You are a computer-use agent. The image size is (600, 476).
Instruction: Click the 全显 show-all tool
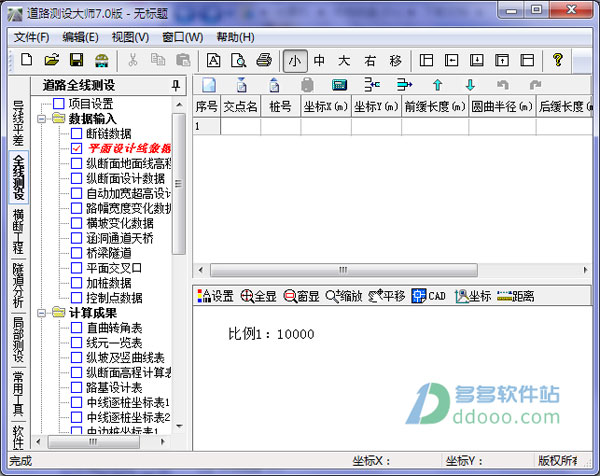coord(258,296)
